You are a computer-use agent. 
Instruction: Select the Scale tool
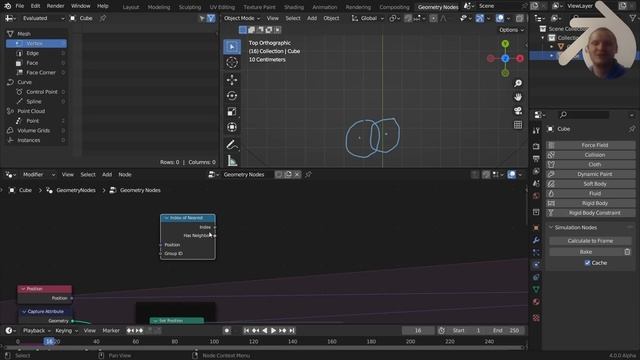(232, 111)
